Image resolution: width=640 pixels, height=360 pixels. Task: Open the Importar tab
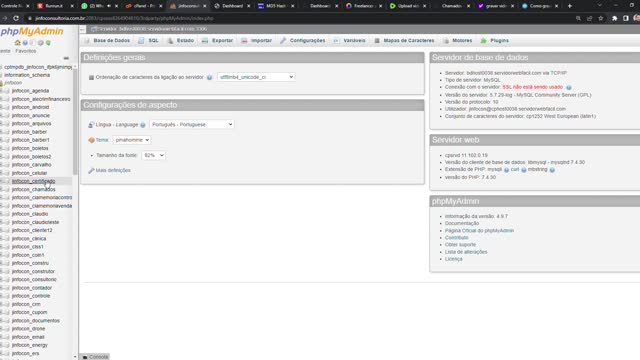click(257, 40)
